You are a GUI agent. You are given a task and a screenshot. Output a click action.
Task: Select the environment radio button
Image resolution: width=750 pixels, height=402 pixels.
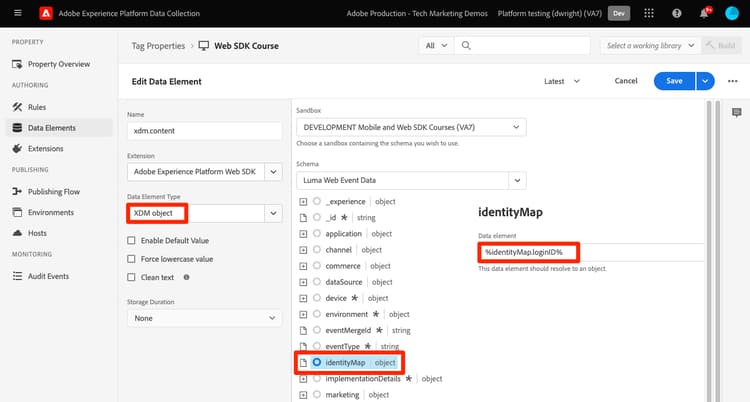(317, 314)
